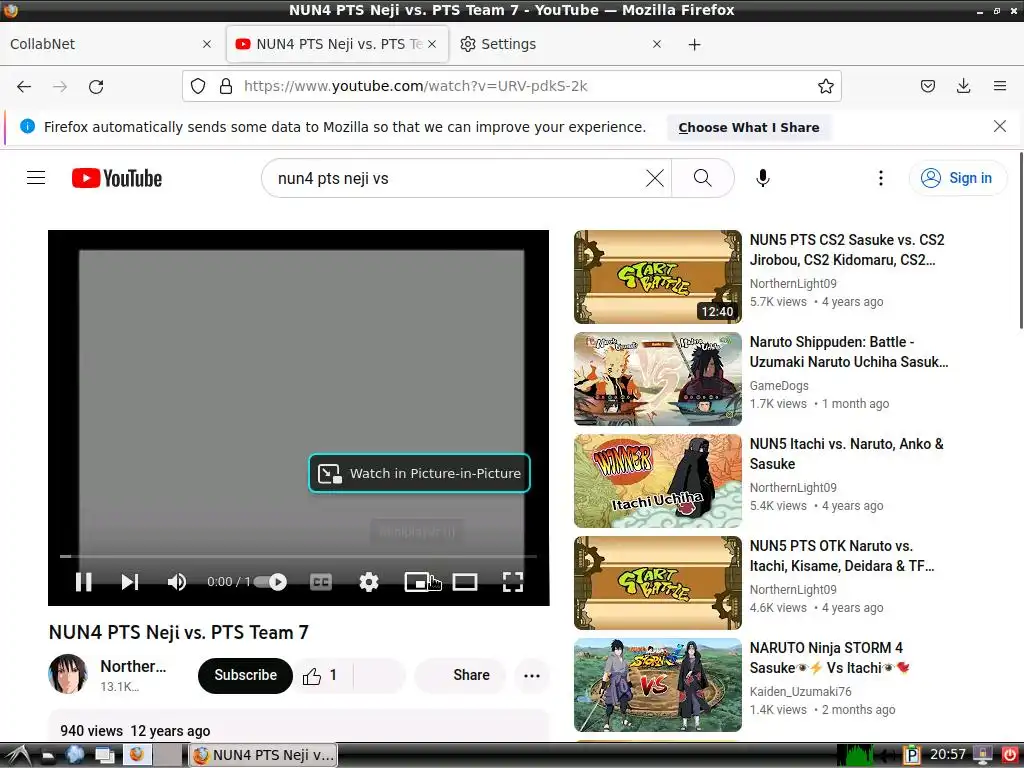Viewport: 1024px width, 768px height.
Task: Open NUN5 Itachi vs. Naruto video thumbnail
Action: click(x=658, y=481)
